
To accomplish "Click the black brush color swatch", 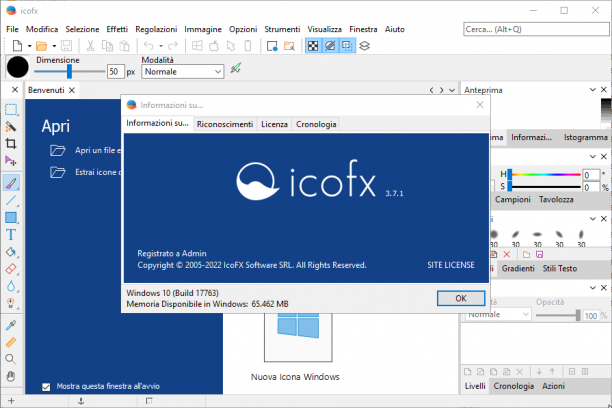I will [x=18, y=67].
